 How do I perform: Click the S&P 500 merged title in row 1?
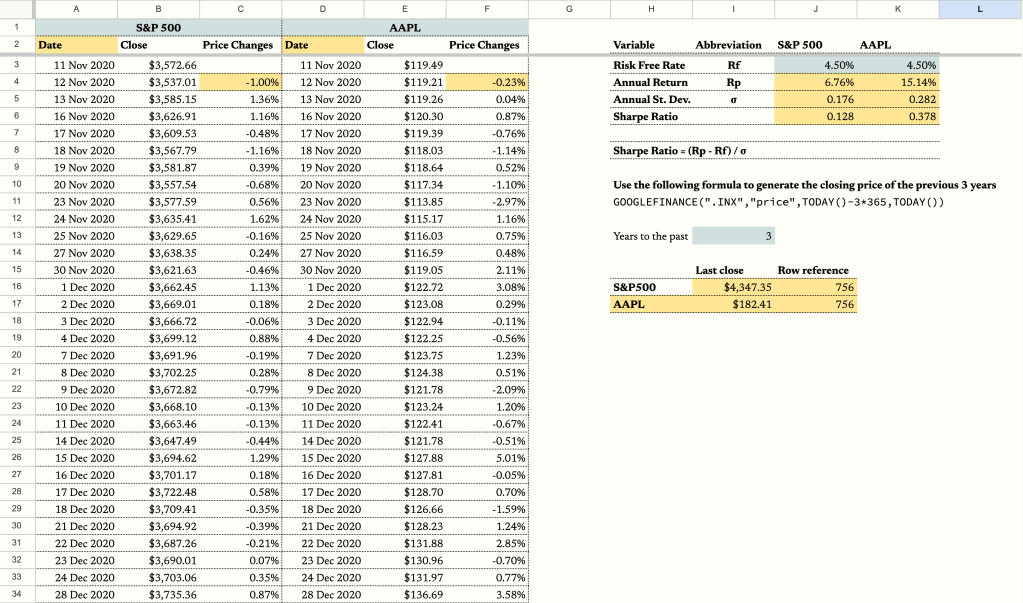[158, 27]
